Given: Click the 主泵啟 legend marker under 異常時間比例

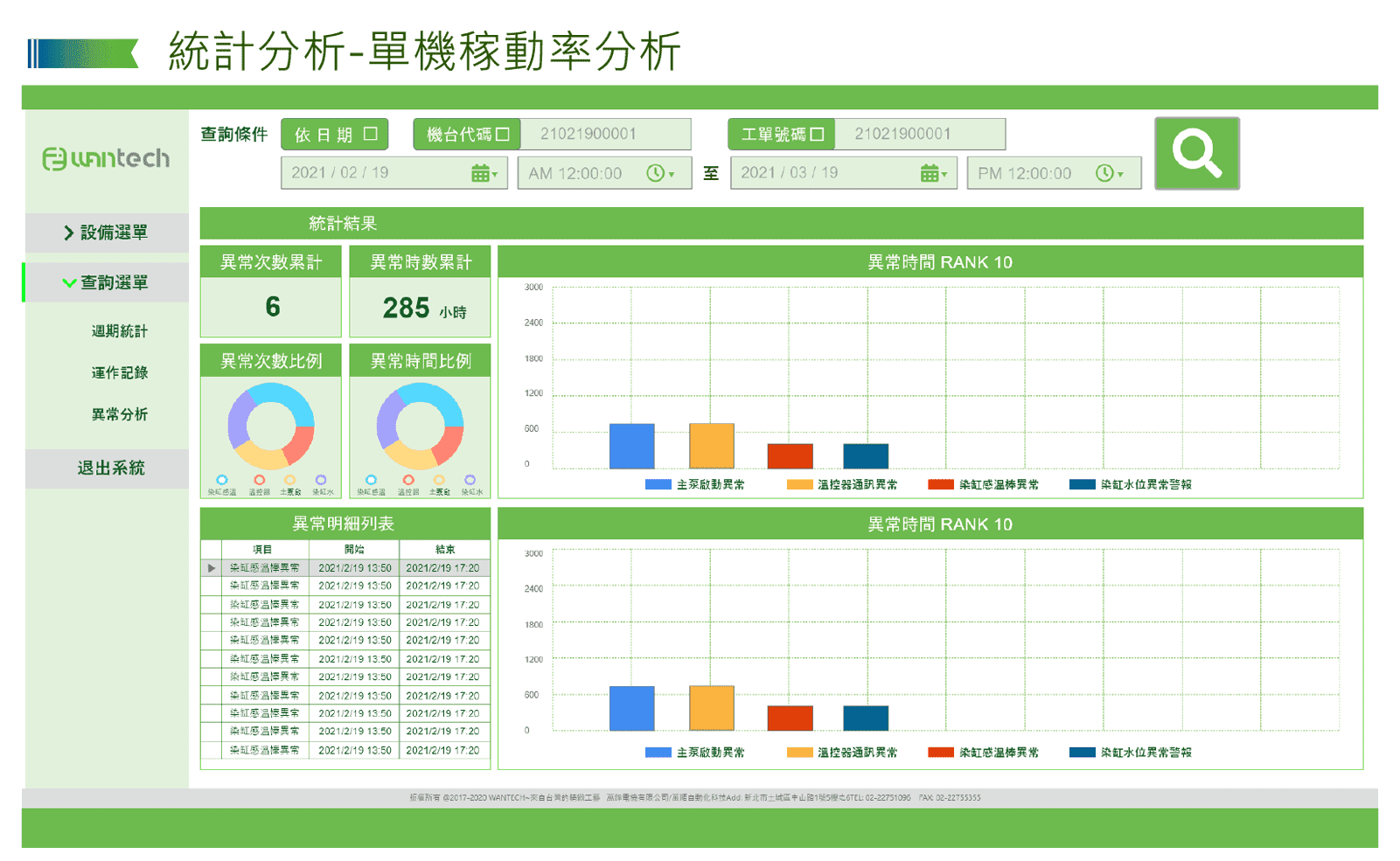Looking at the screenshot, I should pos(439,480).
